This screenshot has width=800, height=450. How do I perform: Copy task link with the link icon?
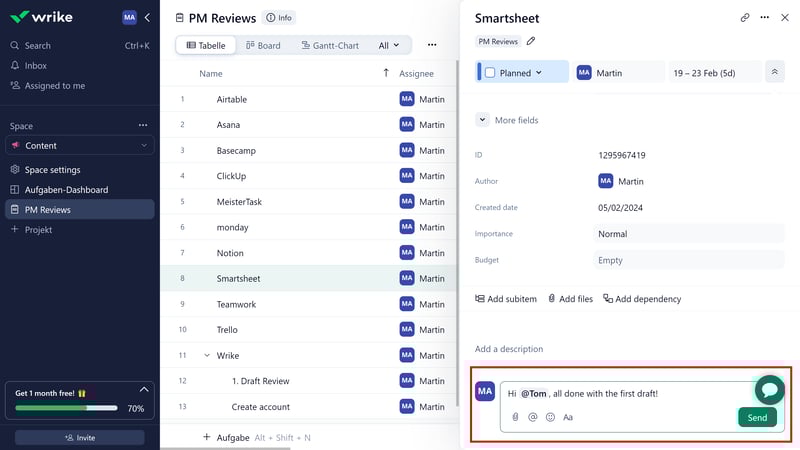(x=745, y=17)
